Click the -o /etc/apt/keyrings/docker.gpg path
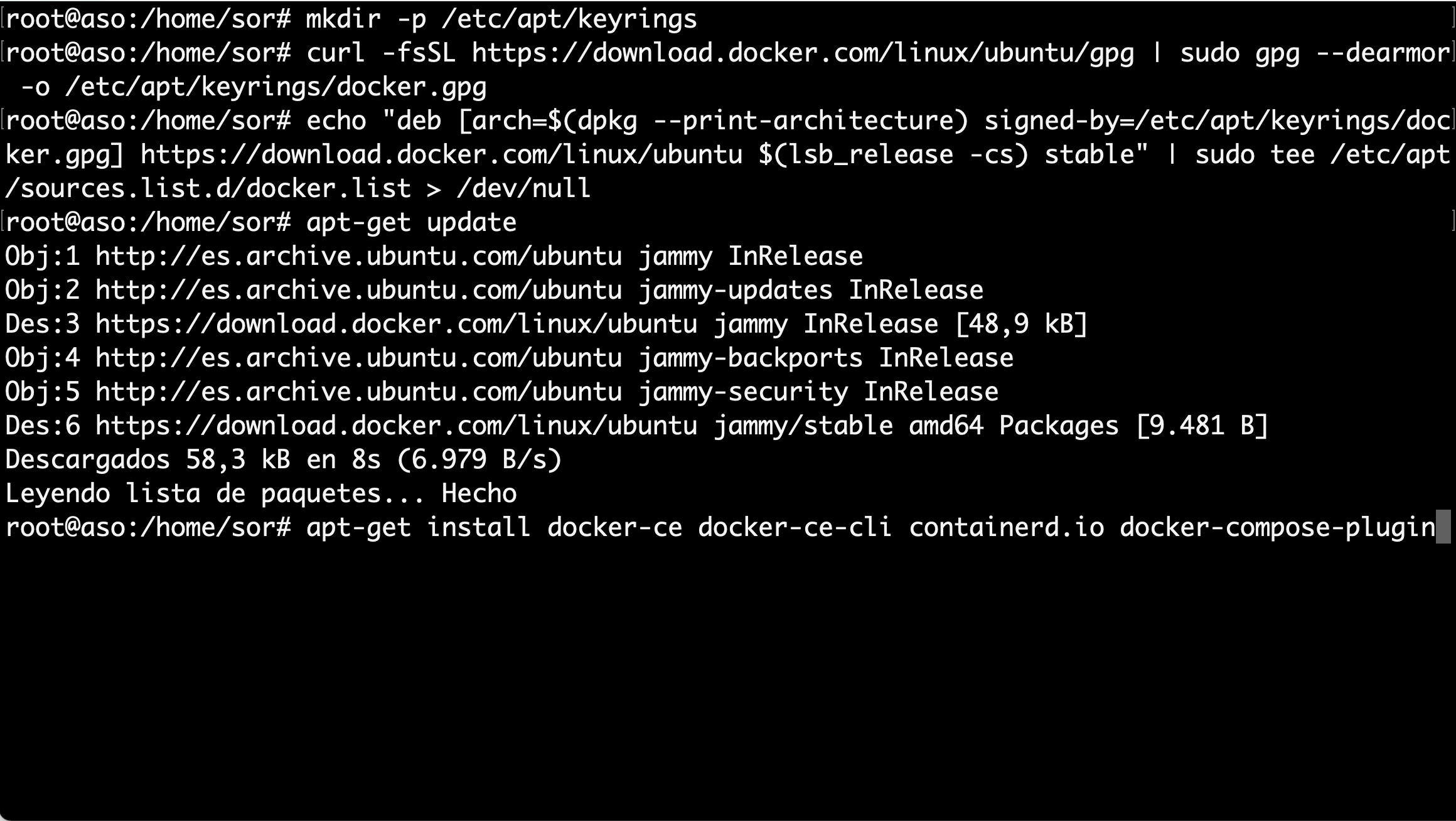This screenshot has height=821, width=1456. [x=253, y=87]
